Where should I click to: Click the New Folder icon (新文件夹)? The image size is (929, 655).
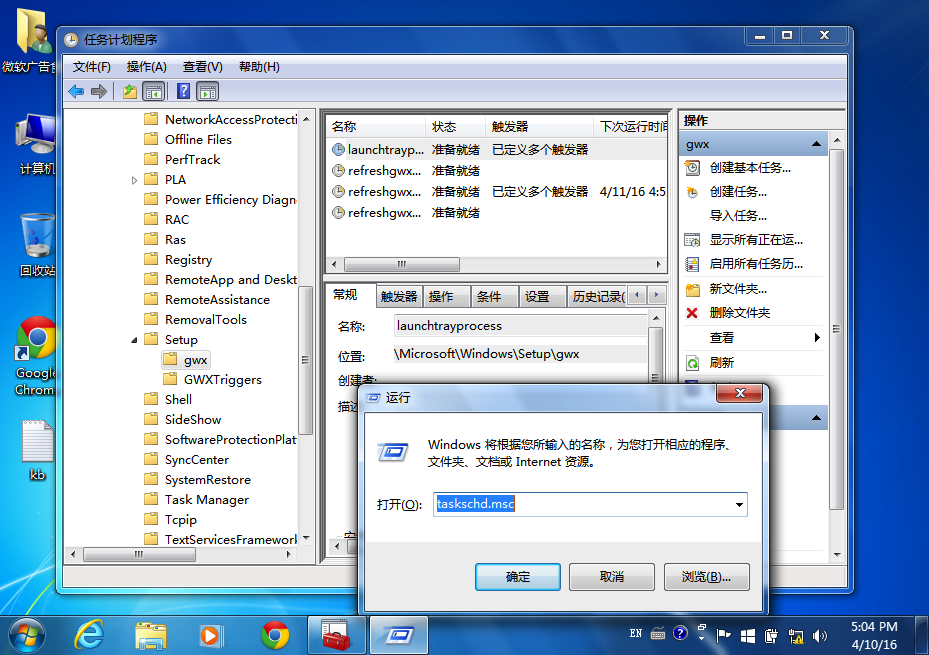pyautogui.click(x=692, y=290)
